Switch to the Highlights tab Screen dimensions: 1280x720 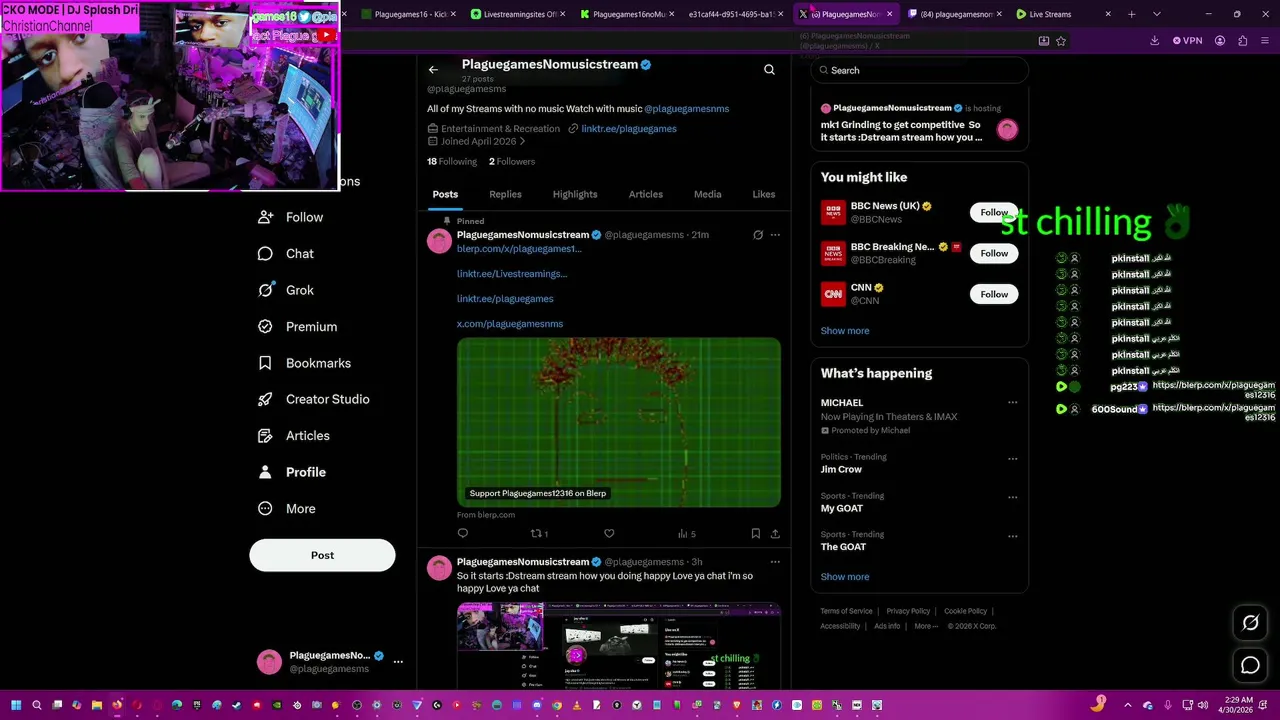click(x=575, y=194)
